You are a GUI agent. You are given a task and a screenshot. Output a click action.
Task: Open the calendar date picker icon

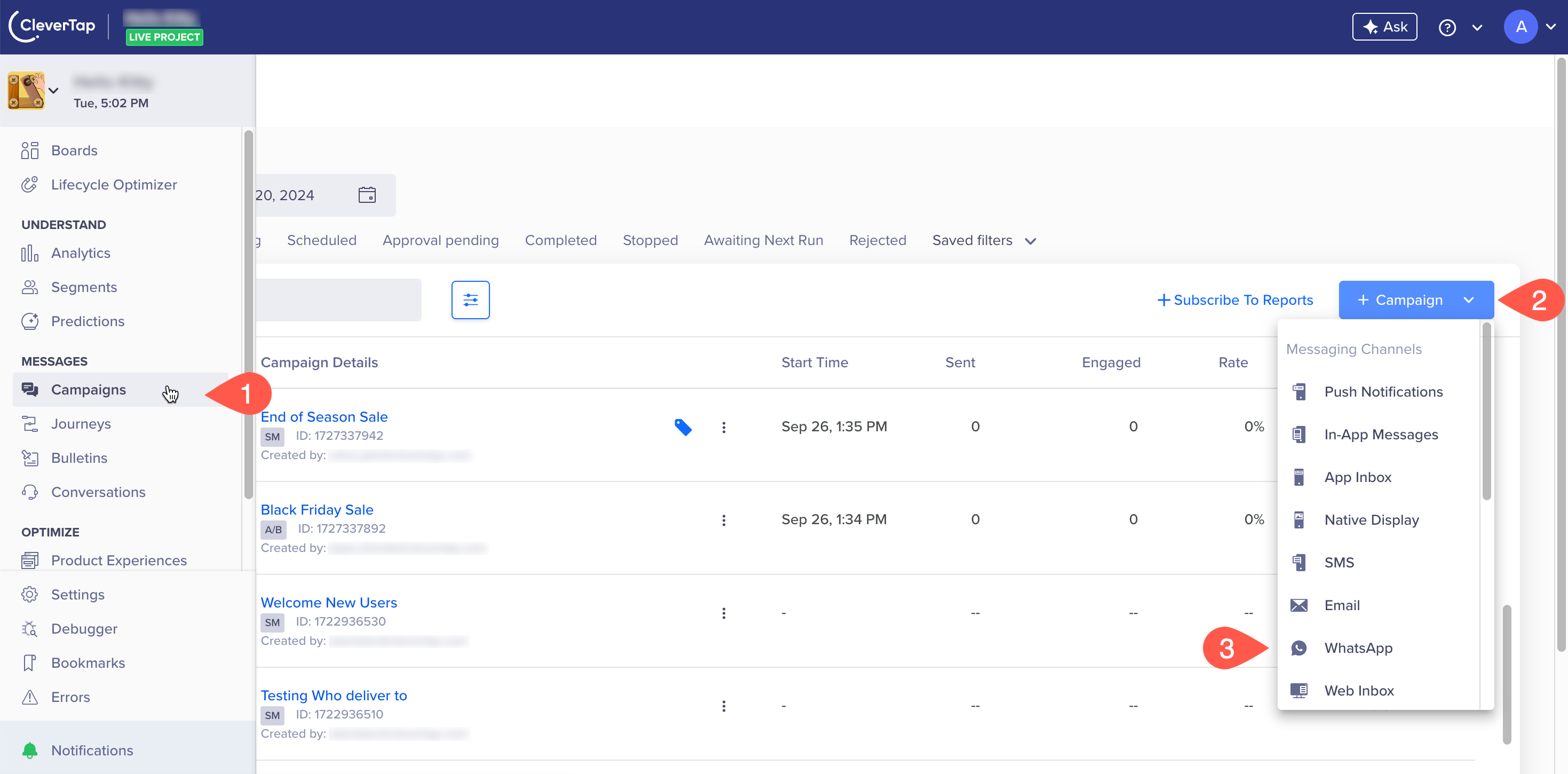point(367,195)
